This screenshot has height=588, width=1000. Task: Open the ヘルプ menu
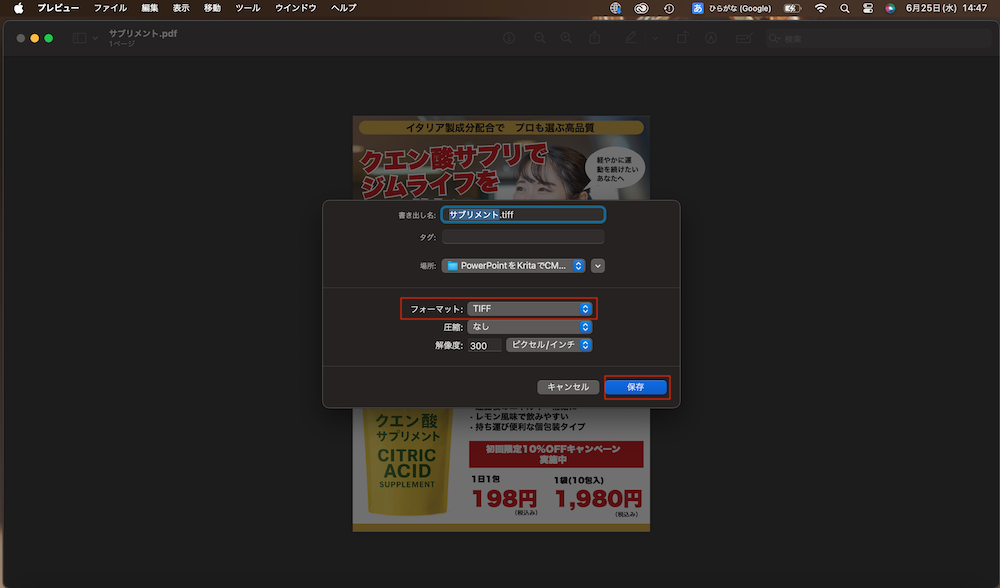click(x=344, y=8)
